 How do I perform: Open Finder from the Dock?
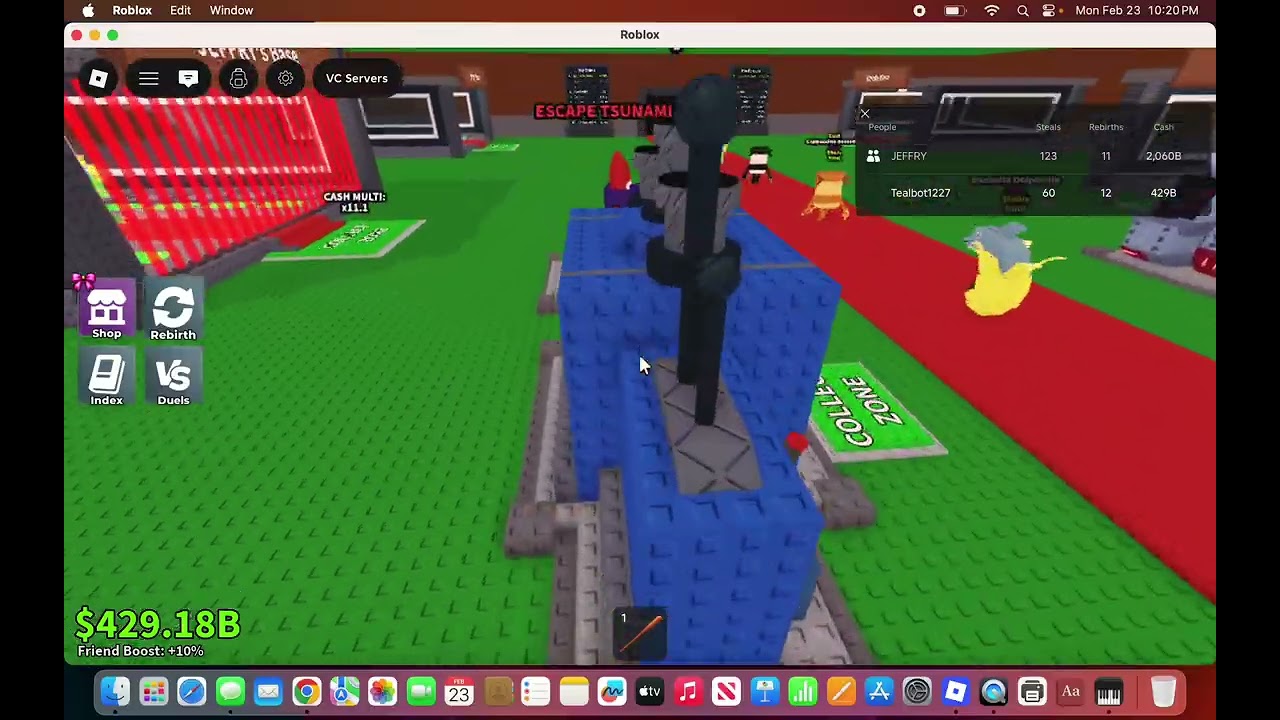(x=115, y=691)
